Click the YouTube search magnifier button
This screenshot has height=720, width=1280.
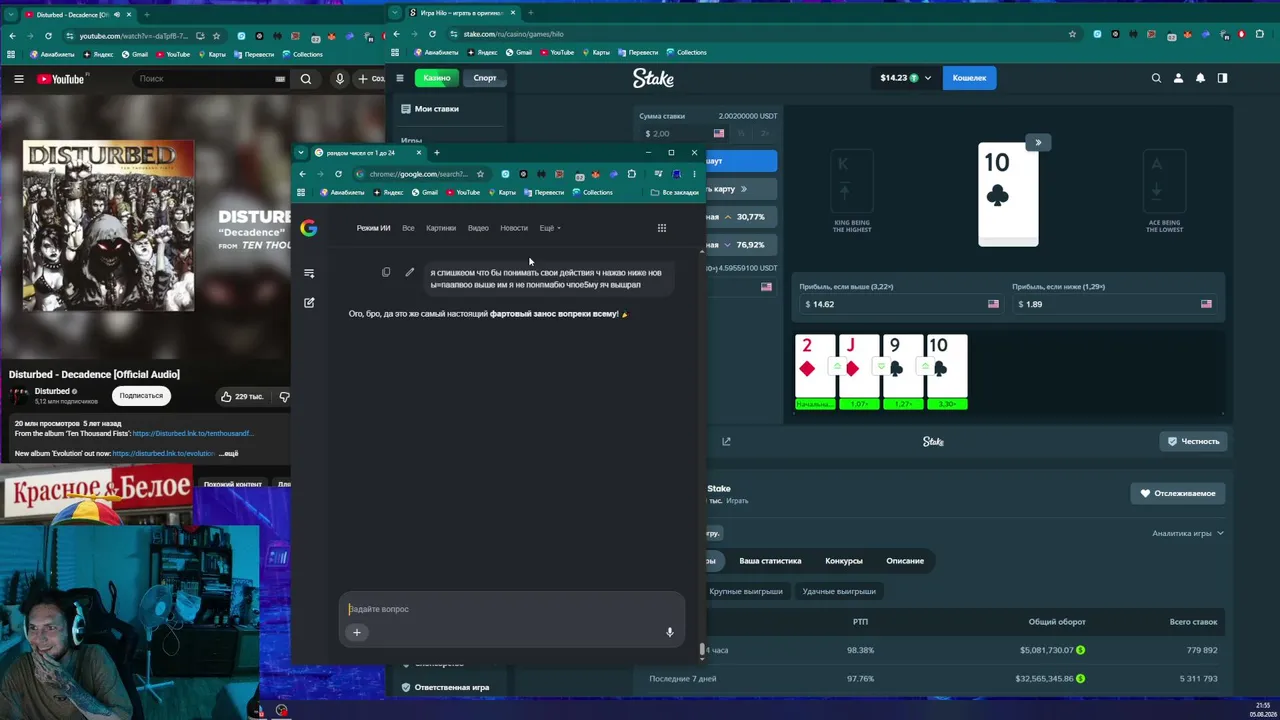coord(306,79)
